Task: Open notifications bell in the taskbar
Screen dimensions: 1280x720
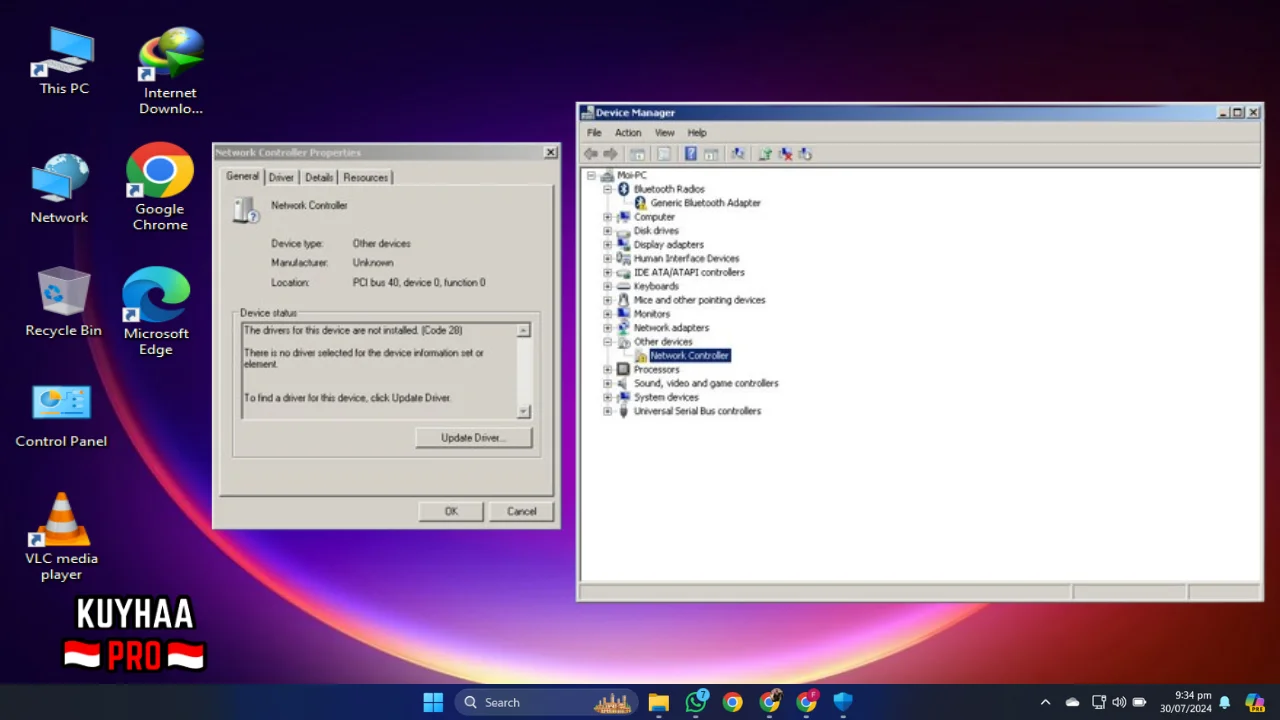Action: point(1224,702)
